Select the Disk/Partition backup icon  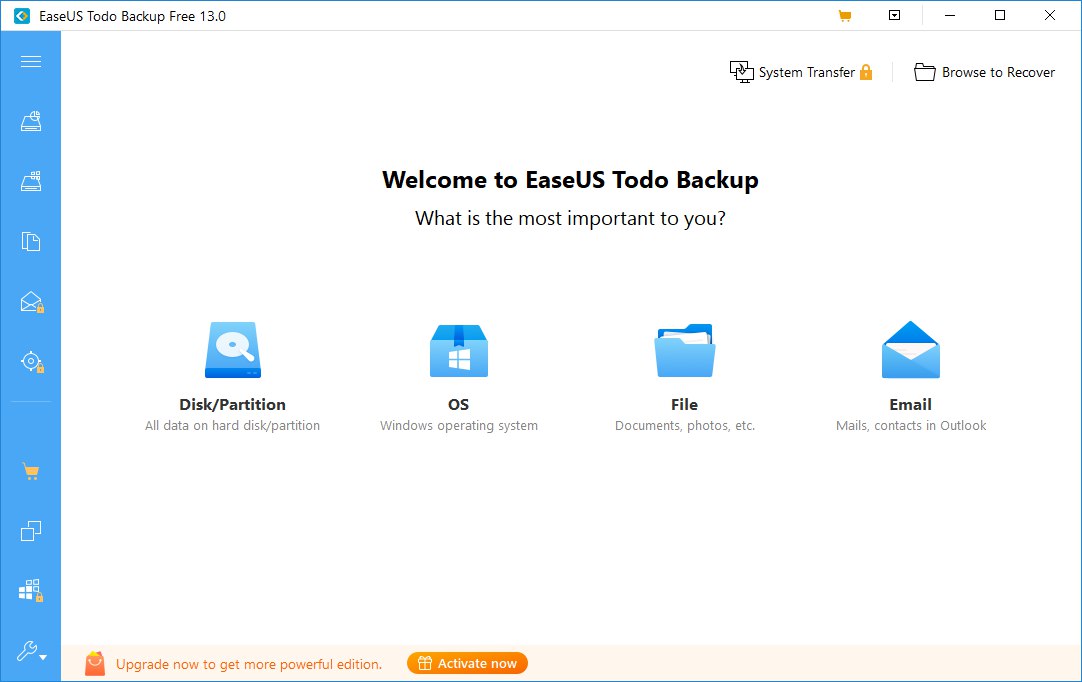tap(233, 349)
